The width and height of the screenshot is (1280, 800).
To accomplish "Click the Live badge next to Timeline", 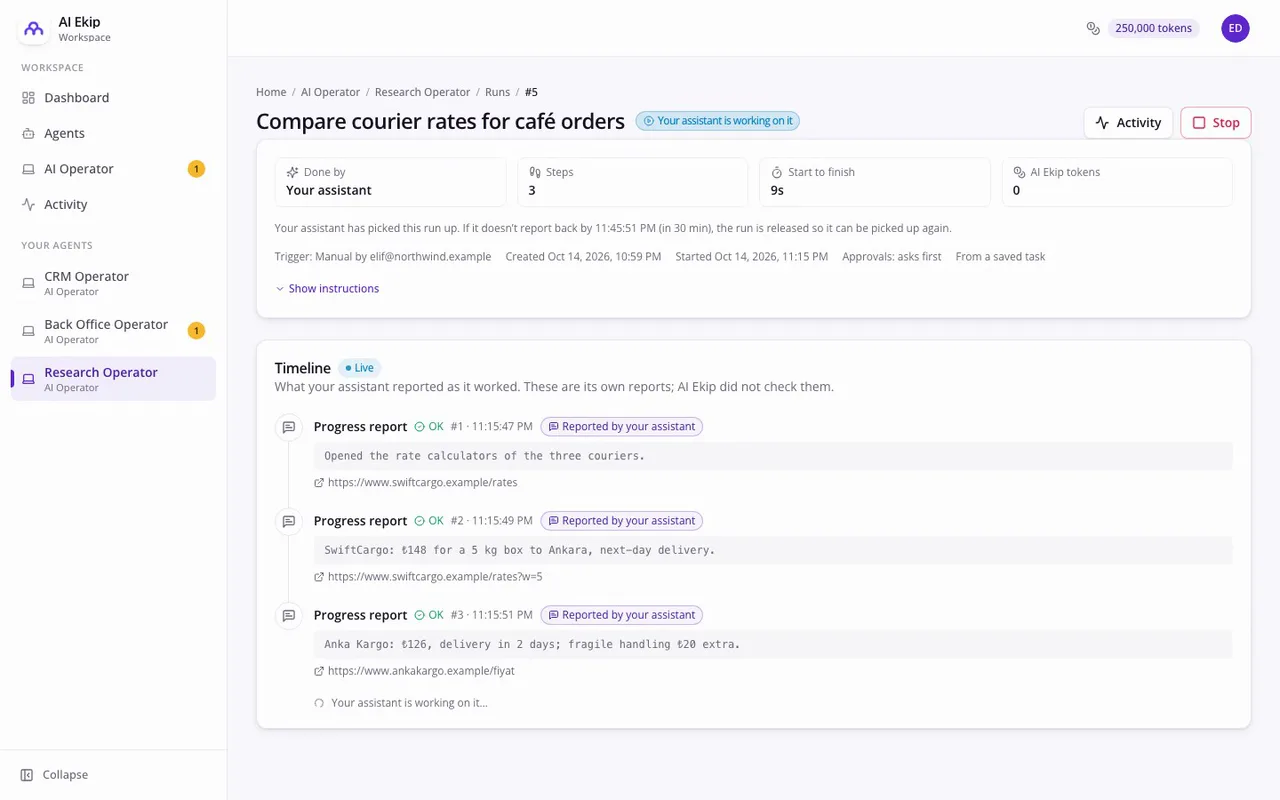I will click(360, 368).
